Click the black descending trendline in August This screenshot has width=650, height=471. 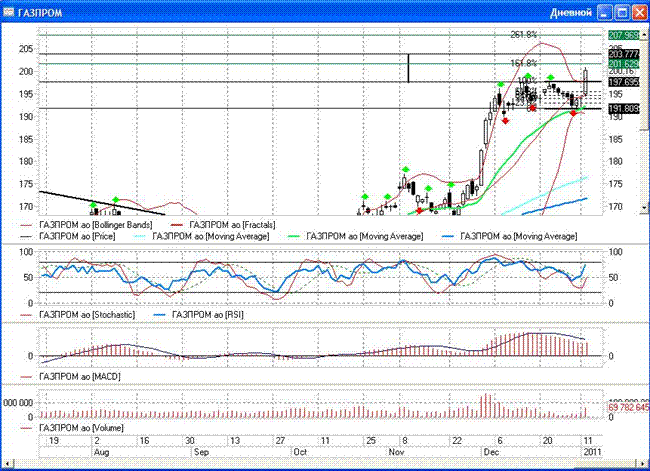[x=102, y=203]
